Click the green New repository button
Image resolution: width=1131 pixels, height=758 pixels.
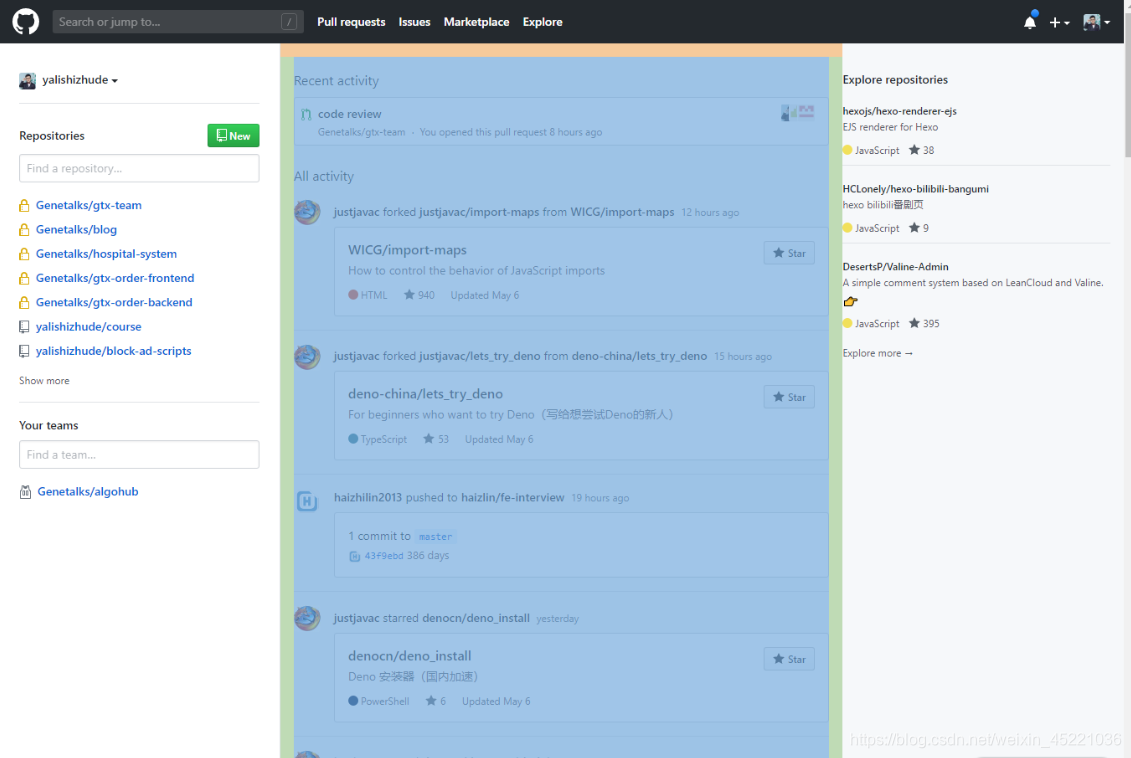tap(233, 136)
